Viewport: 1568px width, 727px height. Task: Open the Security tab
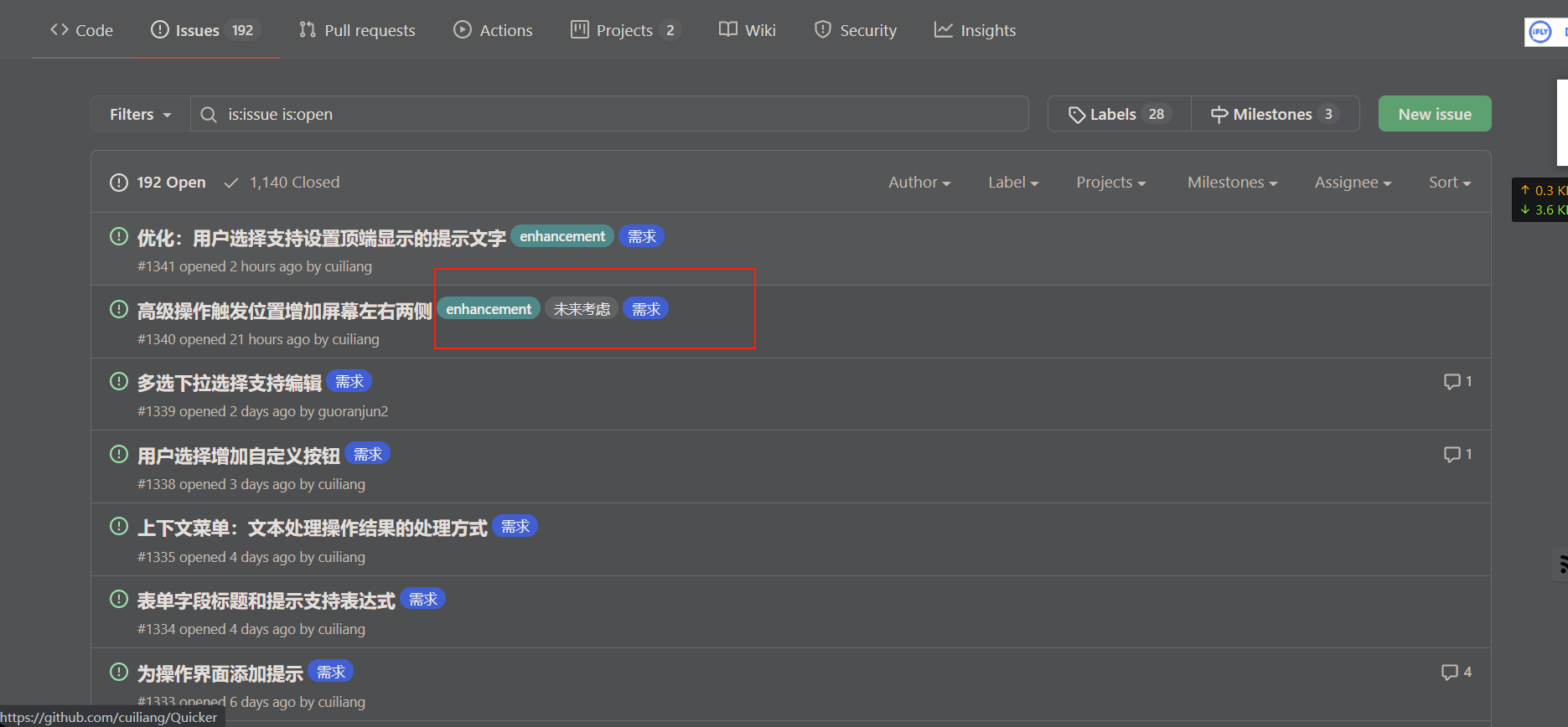856,30
